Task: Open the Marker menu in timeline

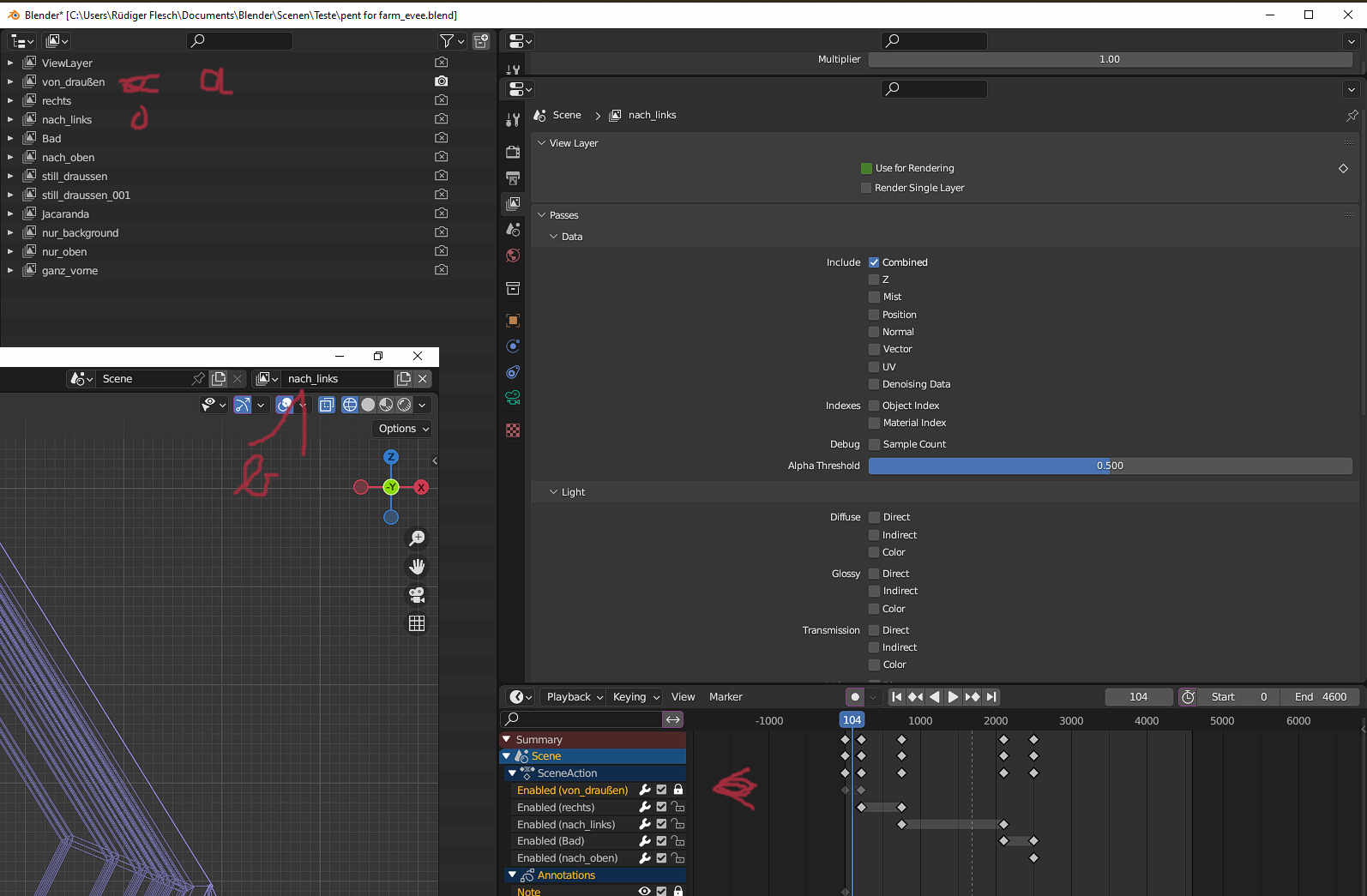Action: (x=726, y=697)
